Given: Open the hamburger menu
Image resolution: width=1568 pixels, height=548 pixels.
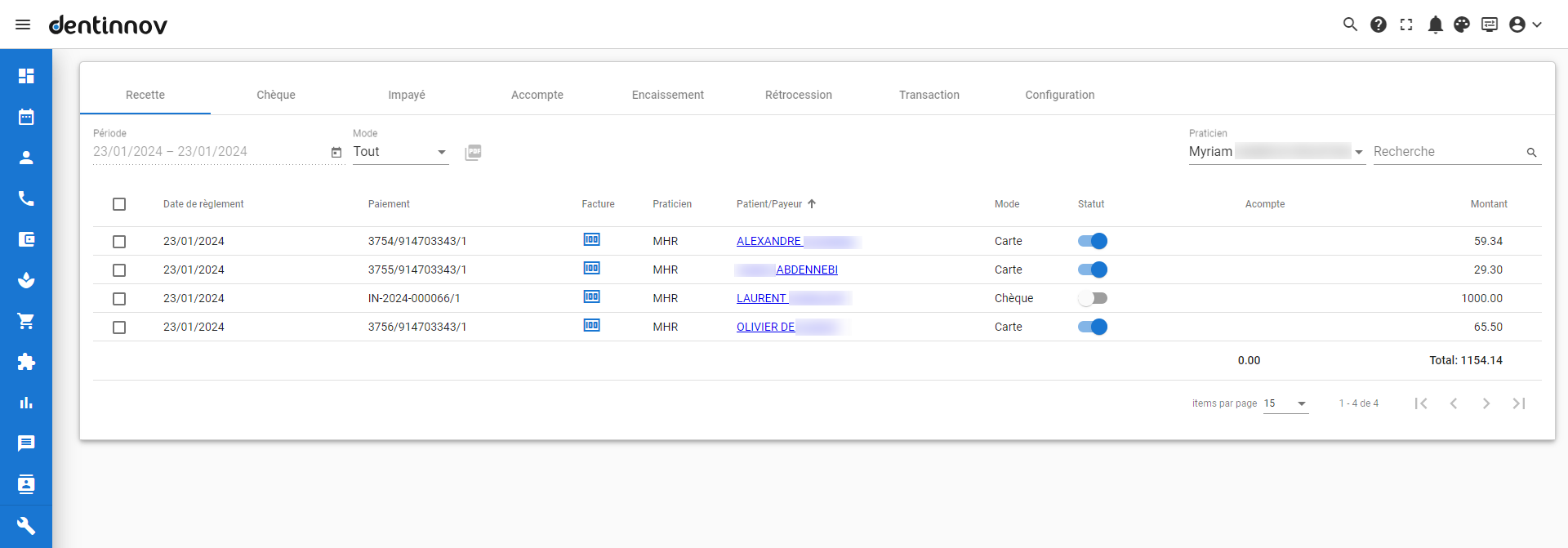Looking at the screenshot, I should click(x=23, y=25).
